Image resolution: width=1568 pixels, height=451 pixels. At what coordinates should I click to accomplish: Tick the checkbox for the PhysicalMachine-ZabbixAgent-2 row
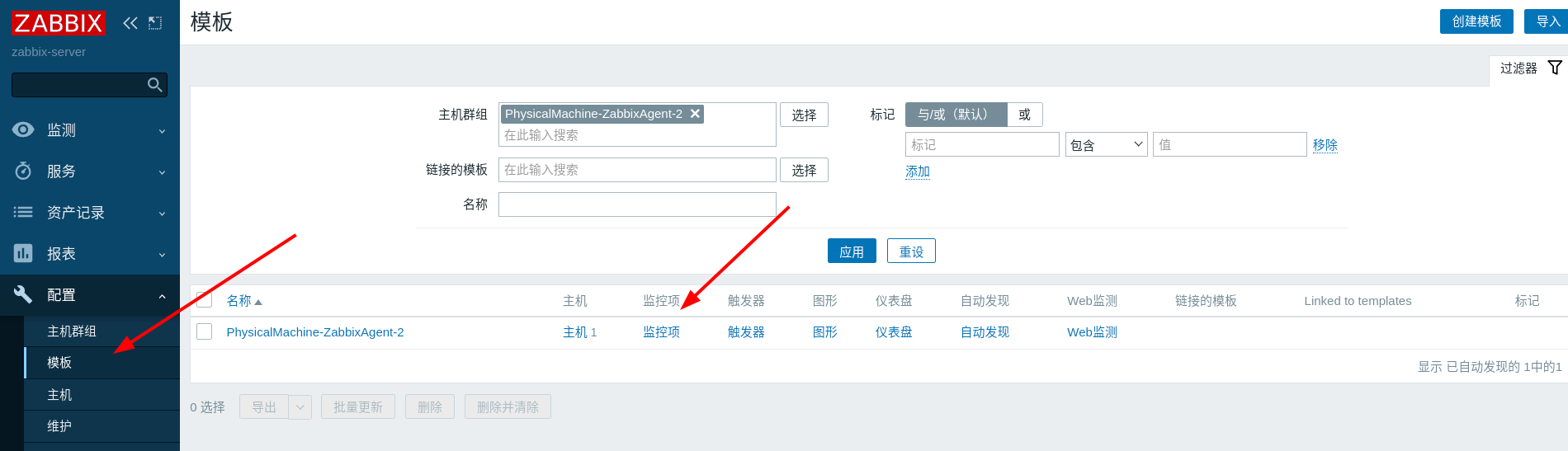(x=205, y=331)
